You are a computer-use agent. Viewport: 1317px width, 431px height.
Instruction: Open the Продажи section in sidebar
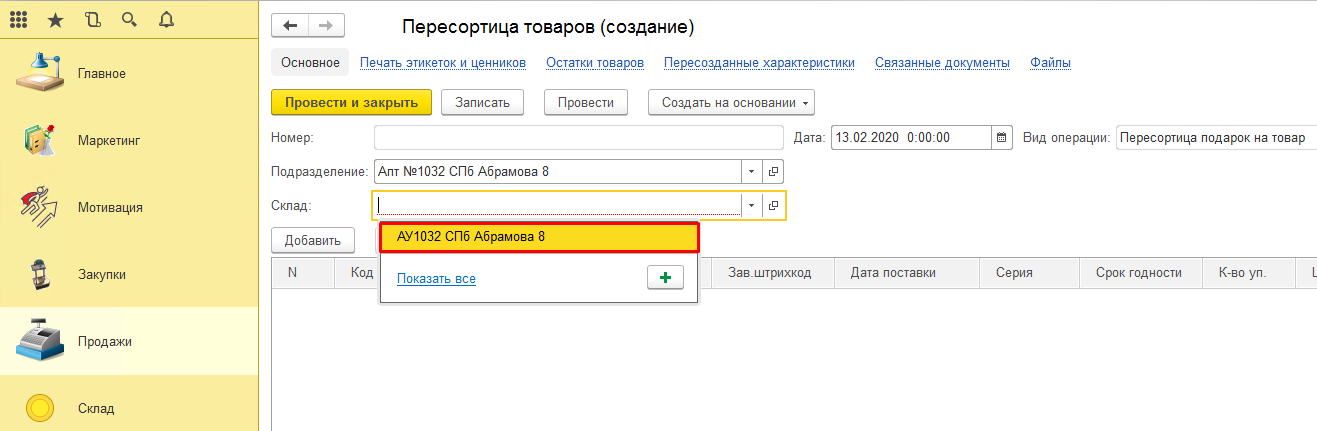[x=105, y=341]
